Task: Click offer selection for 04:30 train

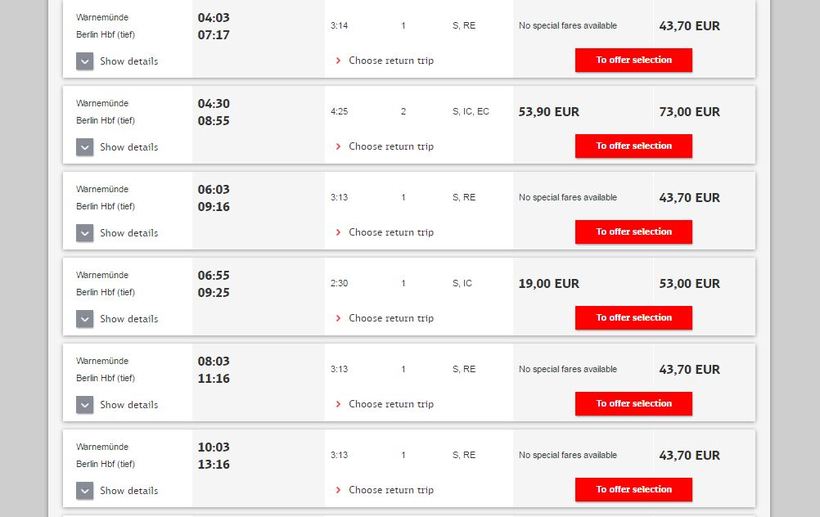Action: (633, 146)
